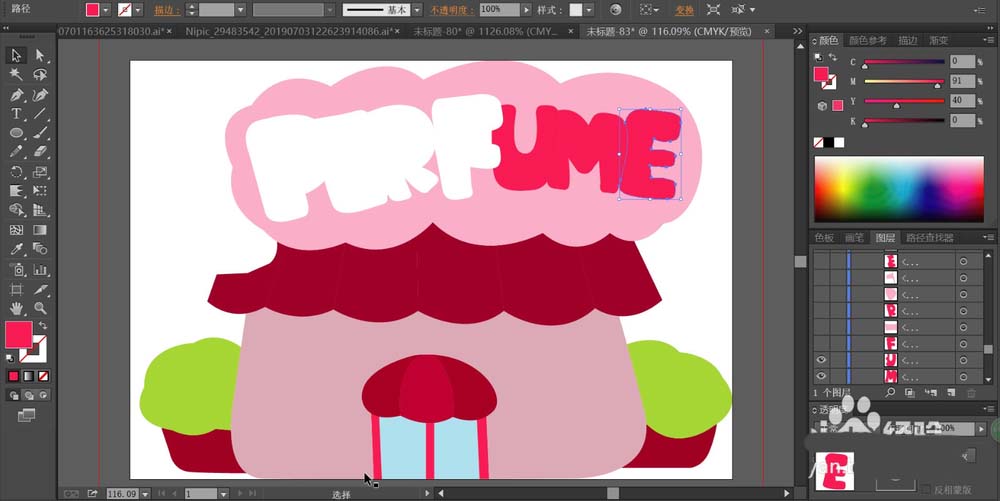The height and width of the screenshot is (501, 1000).
Task: Click the 不透明度 link in control bar
Action: click(x=452, y=10)
